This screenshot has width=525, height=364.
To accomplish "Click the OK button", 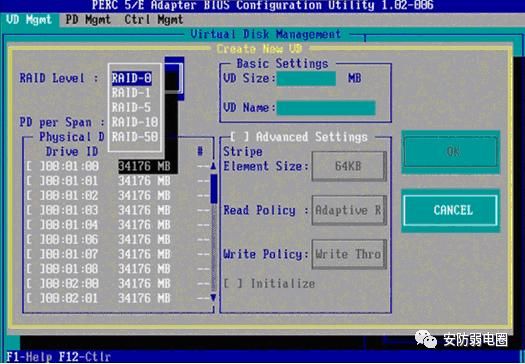I will [451, 152].
